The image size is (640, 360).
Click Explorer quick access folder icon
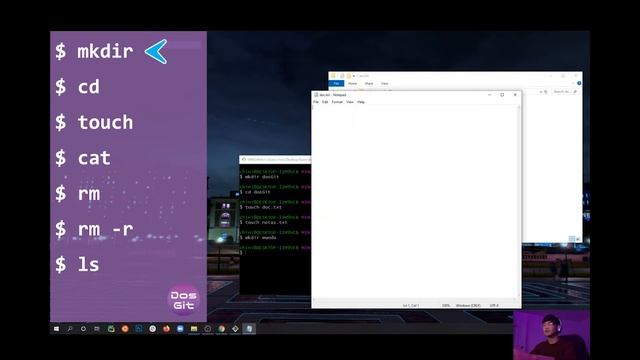(333, 76)
